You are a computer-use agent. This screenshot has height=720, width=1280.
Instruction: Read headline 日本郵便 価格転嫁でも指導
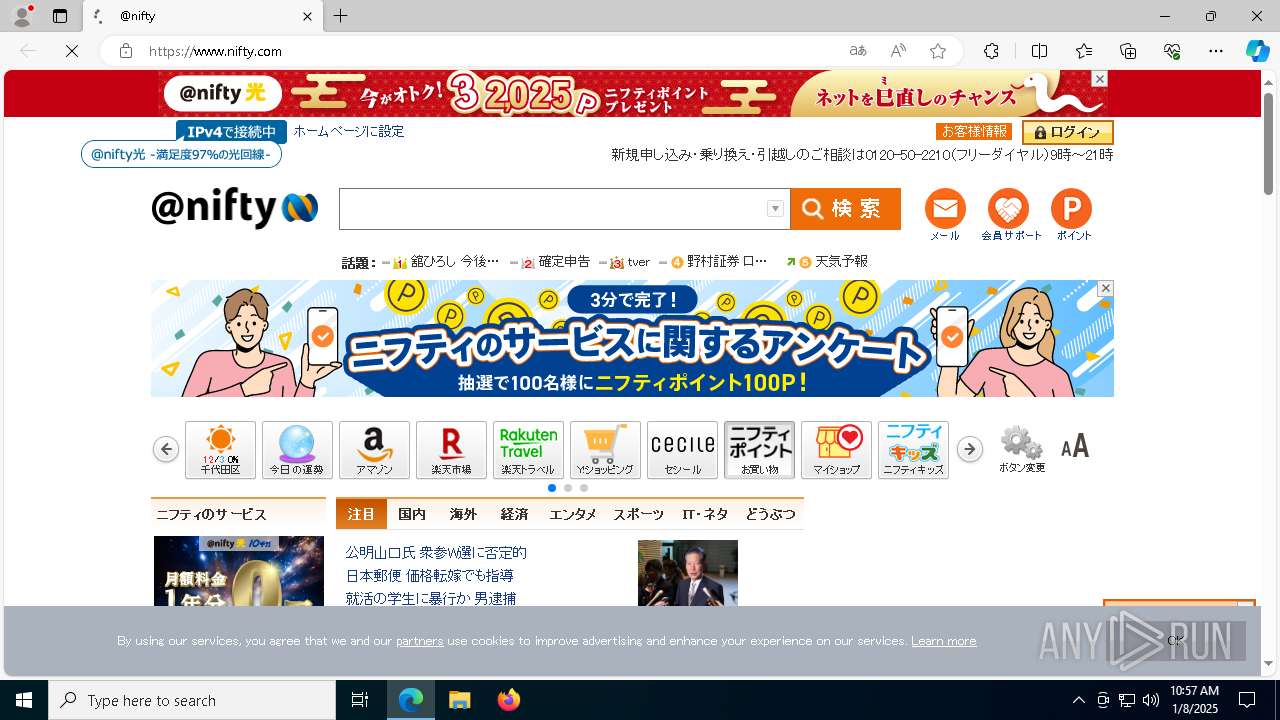(x=430, y=575)
